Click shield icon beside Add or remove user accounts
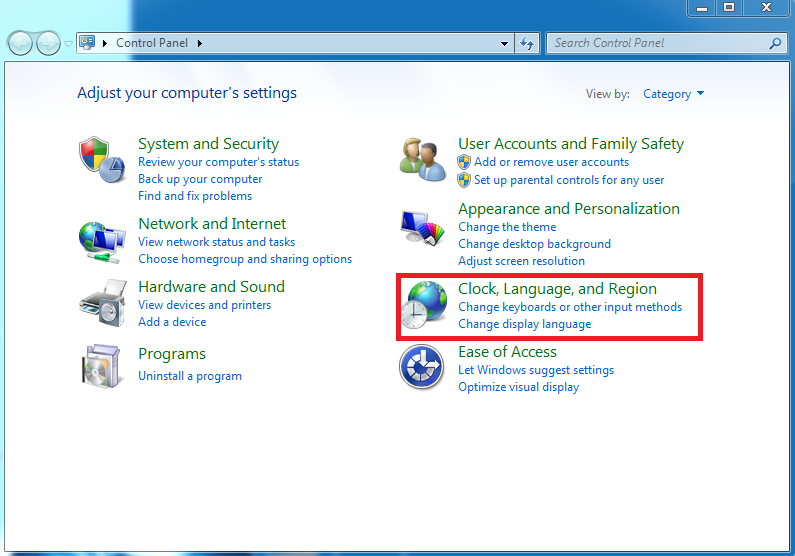795x556 pixels. [x=463, y=162]
